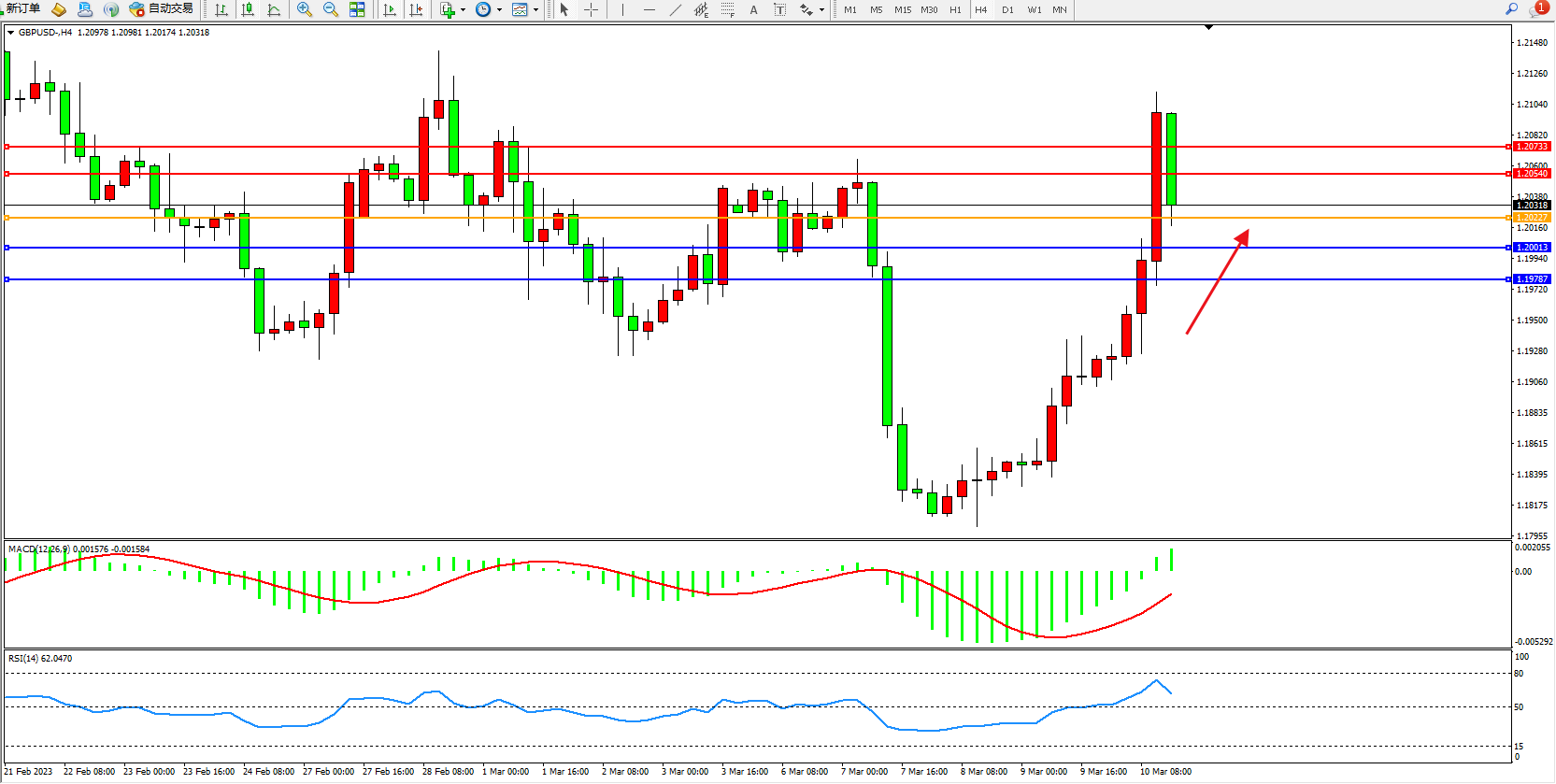This screenshot has height=784, width=1556.
Task: Toggle chart auto scroll button
Action: 390,9
